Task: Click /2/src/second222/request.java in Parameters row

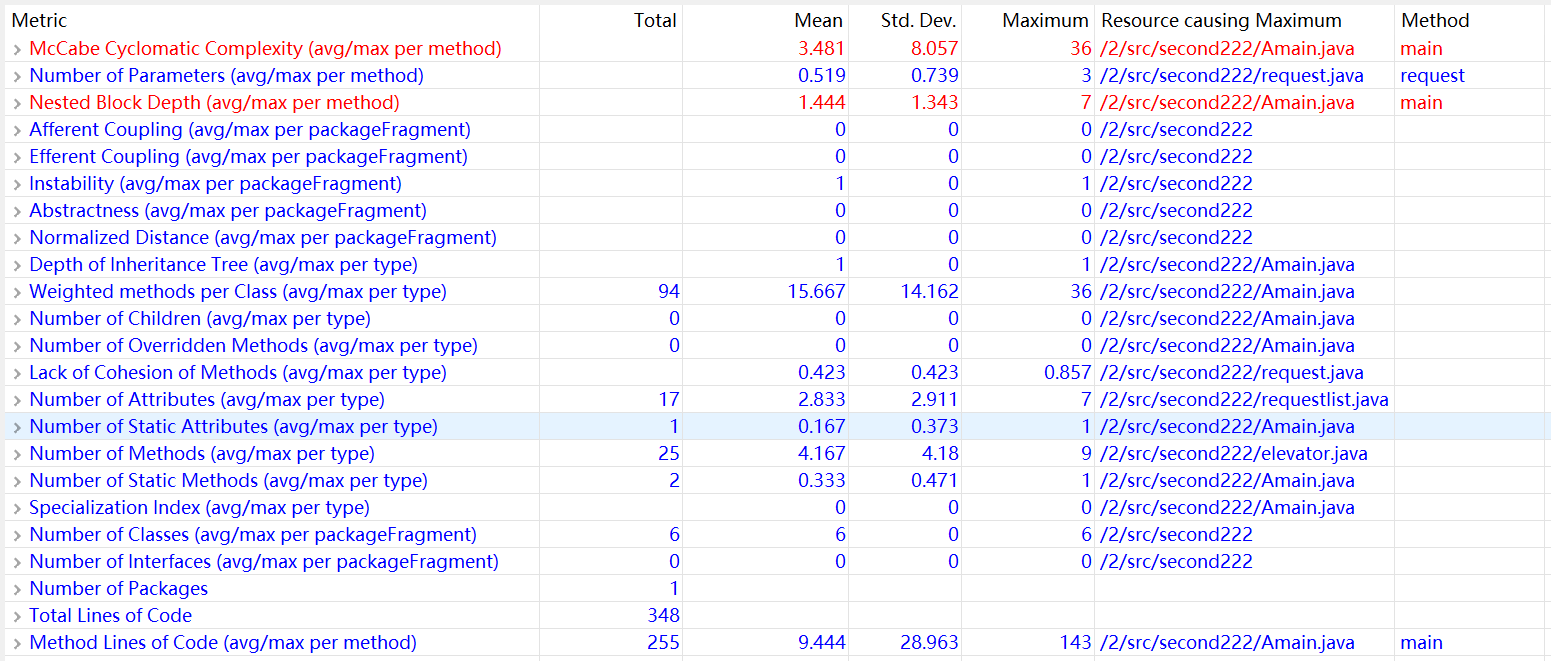Action: coord(1232,75)
